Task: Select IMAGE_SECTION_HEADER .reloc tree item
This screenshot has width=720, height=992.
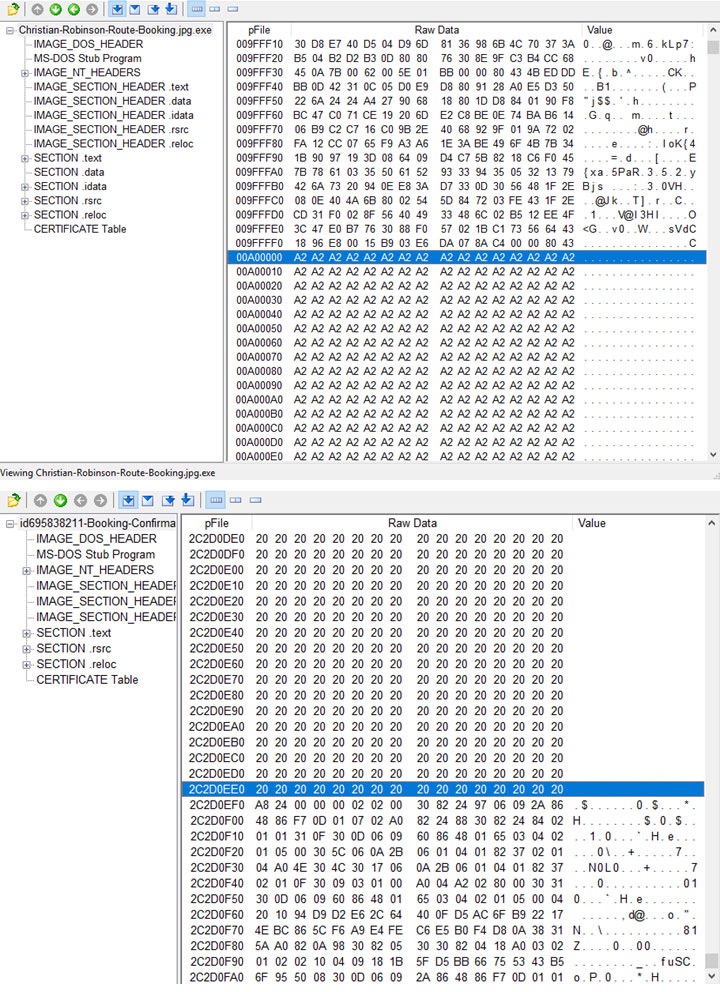Action: coord(113,144)
